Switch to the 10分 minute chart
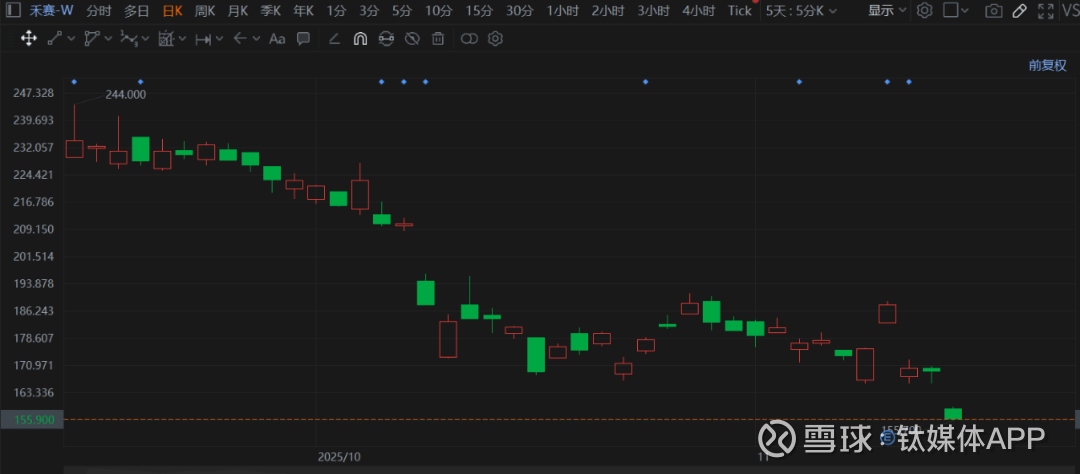The height and width of the screenshot is (474, 1080). [x=439, y=10]
